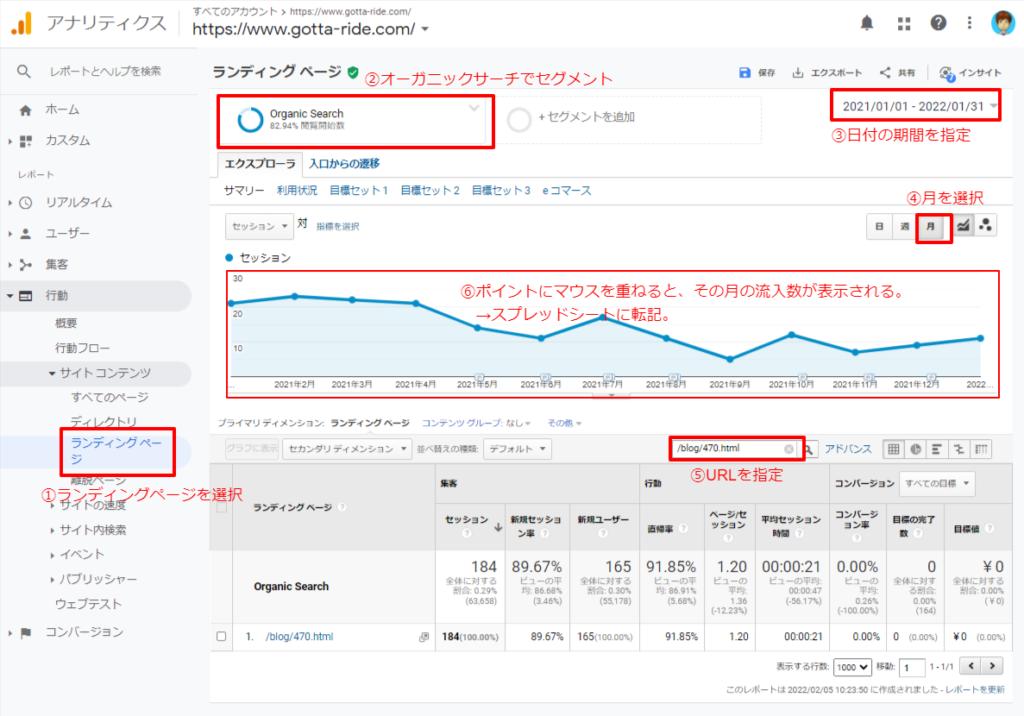The height and width of the screenshot is (716, 1024).
Task: Switch to the 入口からの遷移 tab
Action: click(x=344, y=164)
